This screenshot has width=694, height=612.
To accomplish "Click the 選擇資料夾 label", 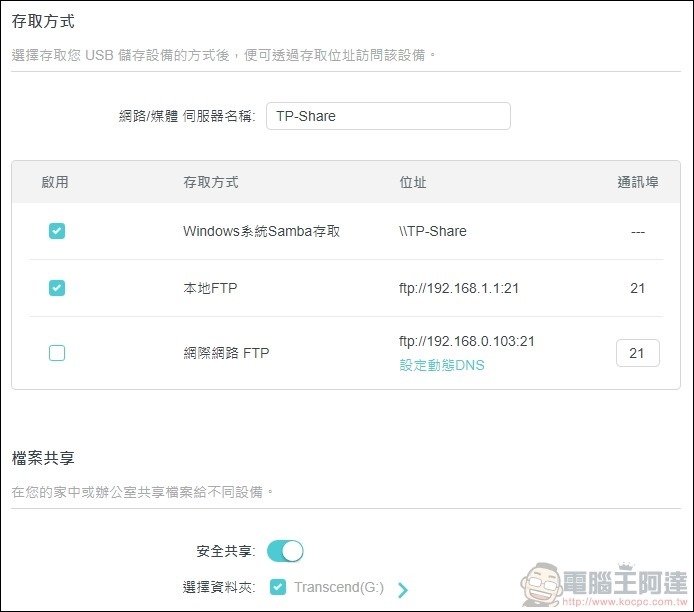I will pos(219,587).
